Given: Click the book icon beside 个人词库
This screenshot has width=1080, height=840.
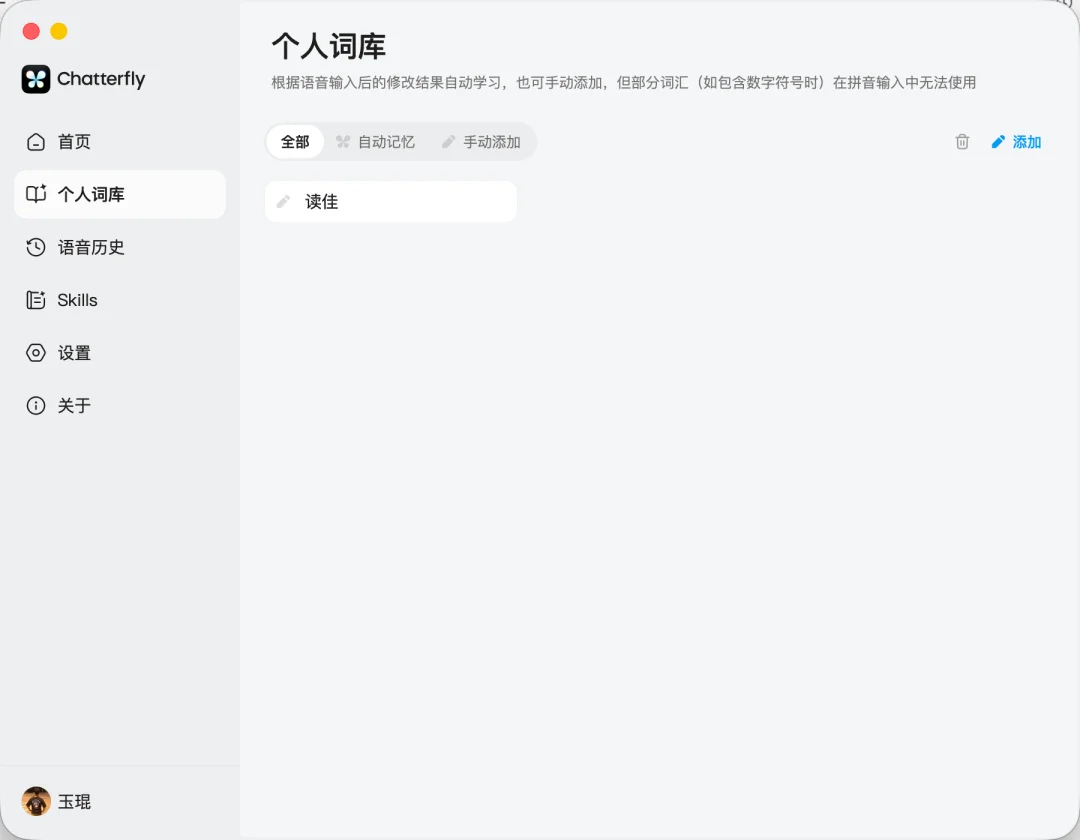Looking at the screenshot, I should click(x=36, y=194).
